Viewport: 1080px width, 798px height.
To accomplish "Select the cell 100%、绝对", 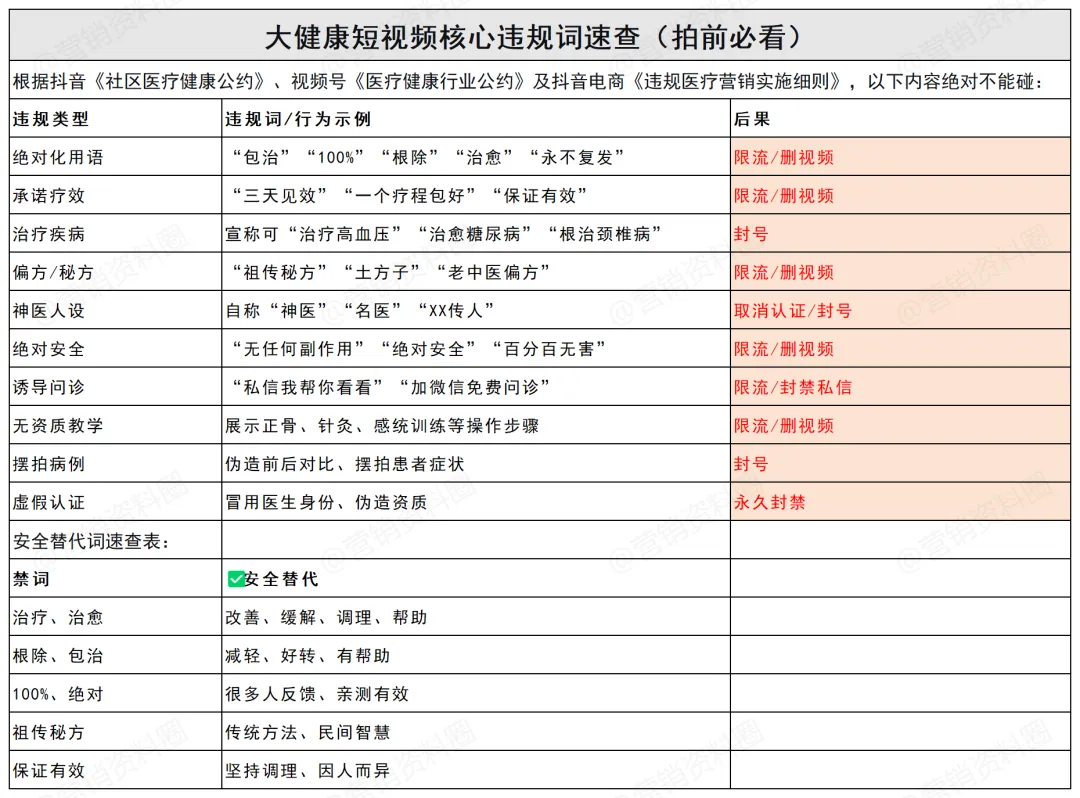I will [116, 693].
